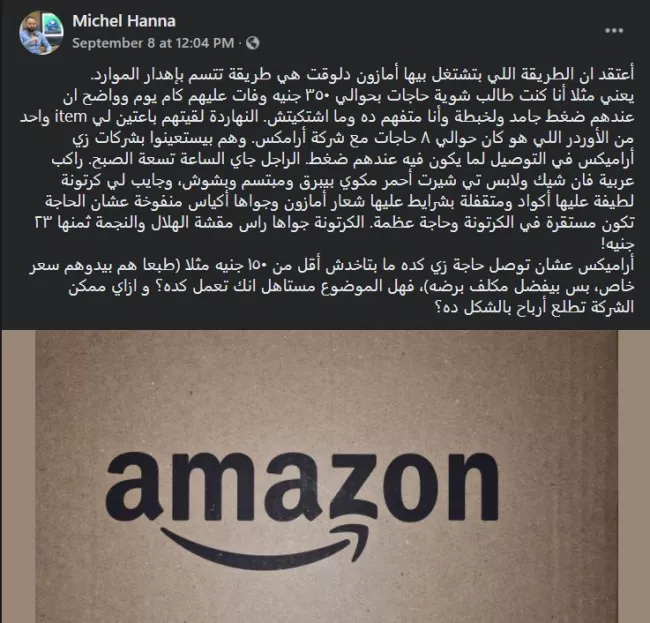Click the last post line ending بالشكل ده؟
Viewport: 650px width, 623px height.
(534, 307)
